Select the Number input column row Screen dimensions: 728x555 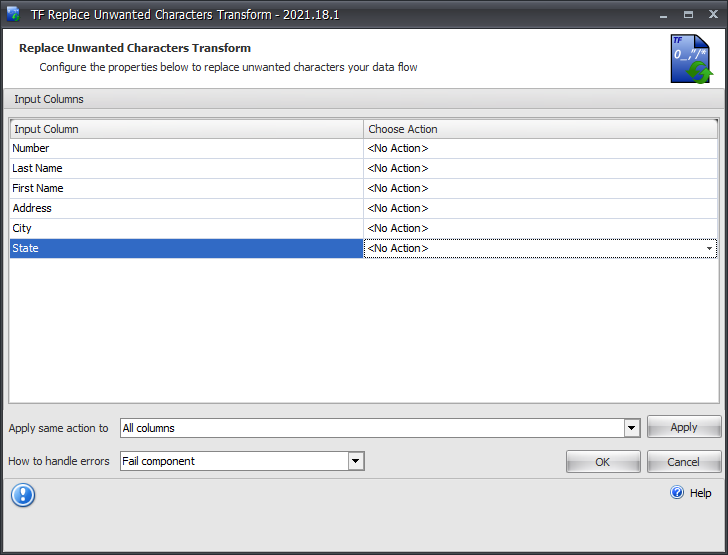pos(186,148)
